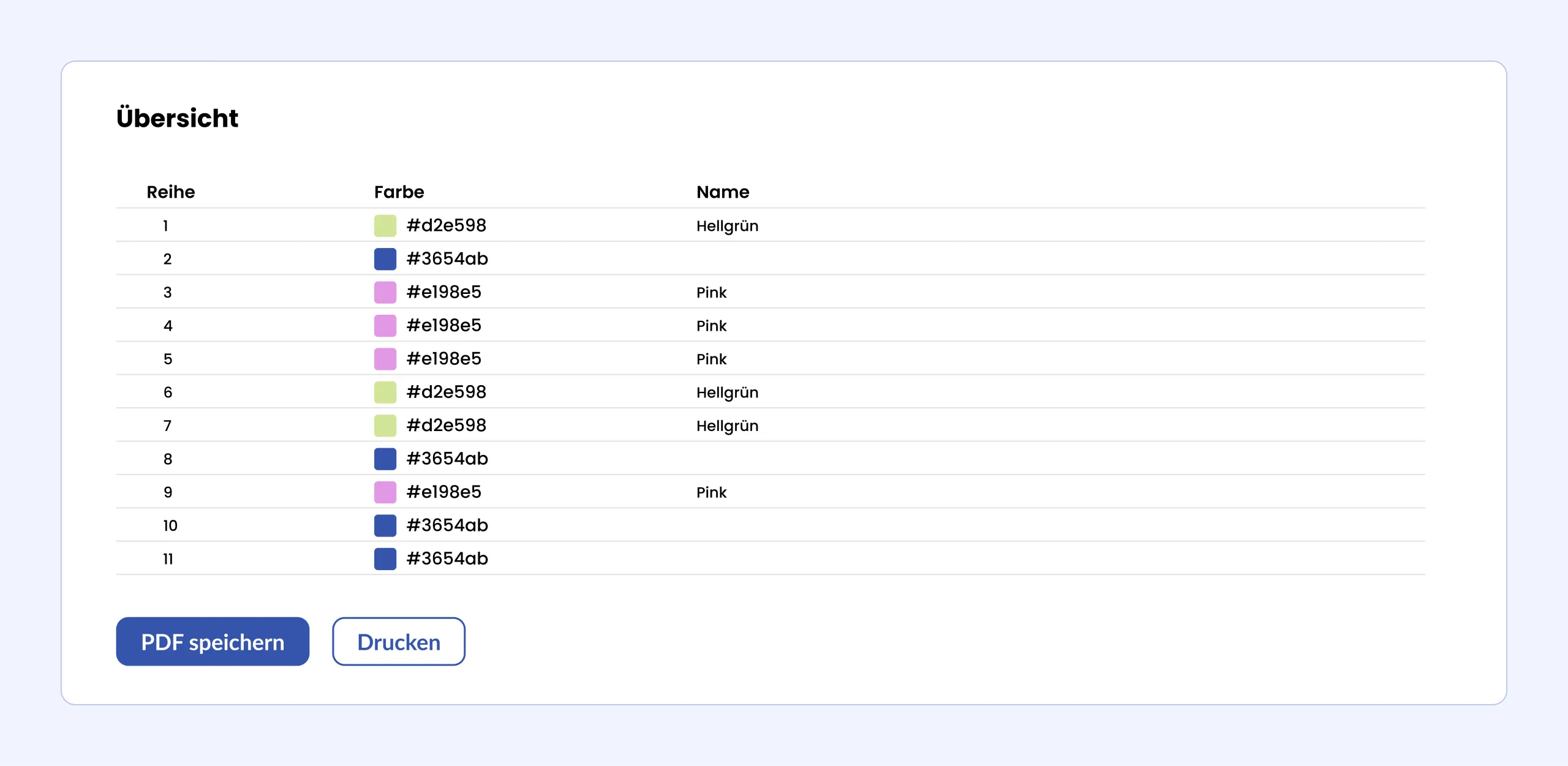Click row number 10 in Reihe column
This screenshot has width=1568, height=766.
pyautogui.click(x=170, y=526)
